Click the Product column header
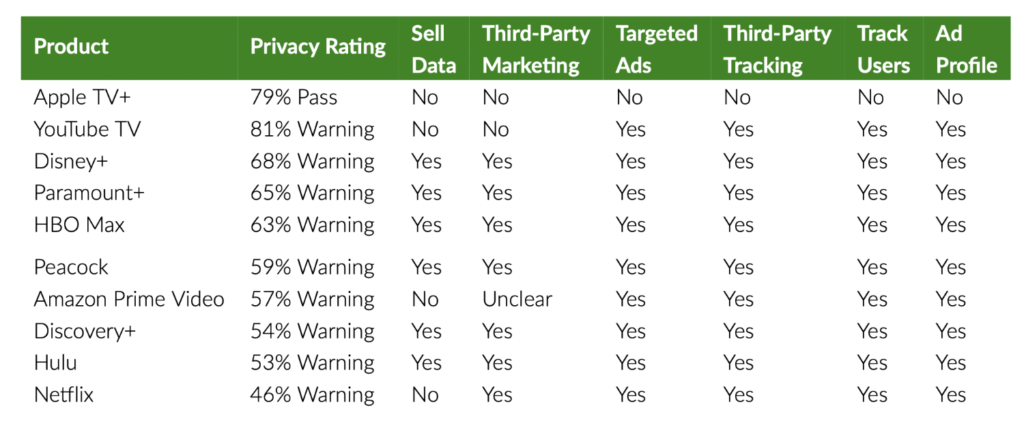 click(71, 47)
